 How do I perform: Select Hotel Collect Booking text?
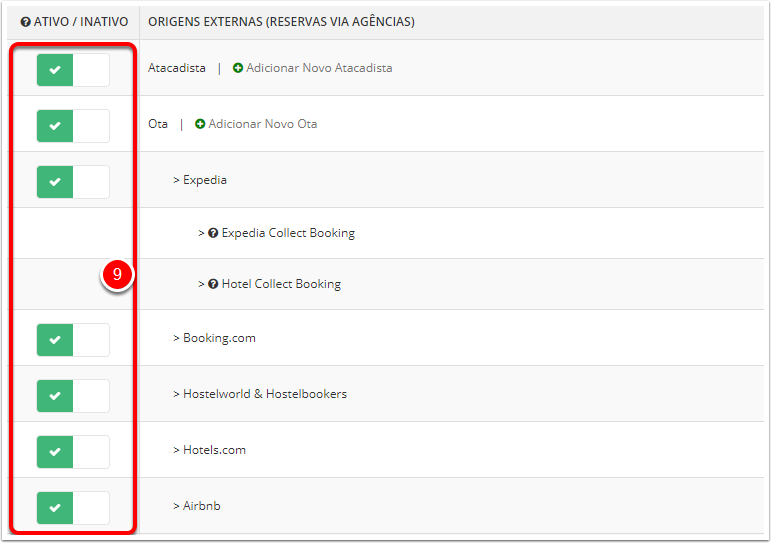281,284
